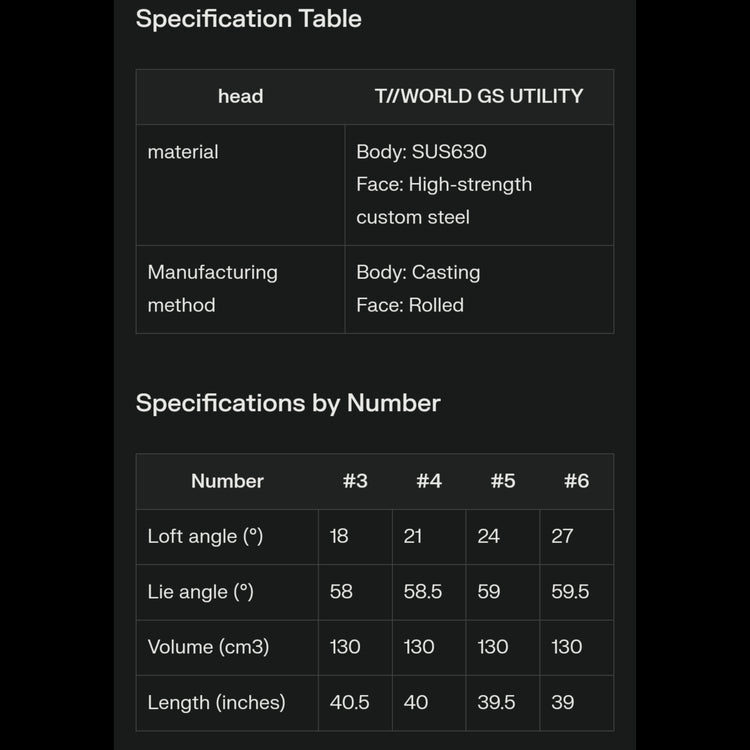Image resolution: width=750 pixels, height=750 pixels.
Task: Select the T//WORLD GS UTILITY column header
Action: click(478, 97)
